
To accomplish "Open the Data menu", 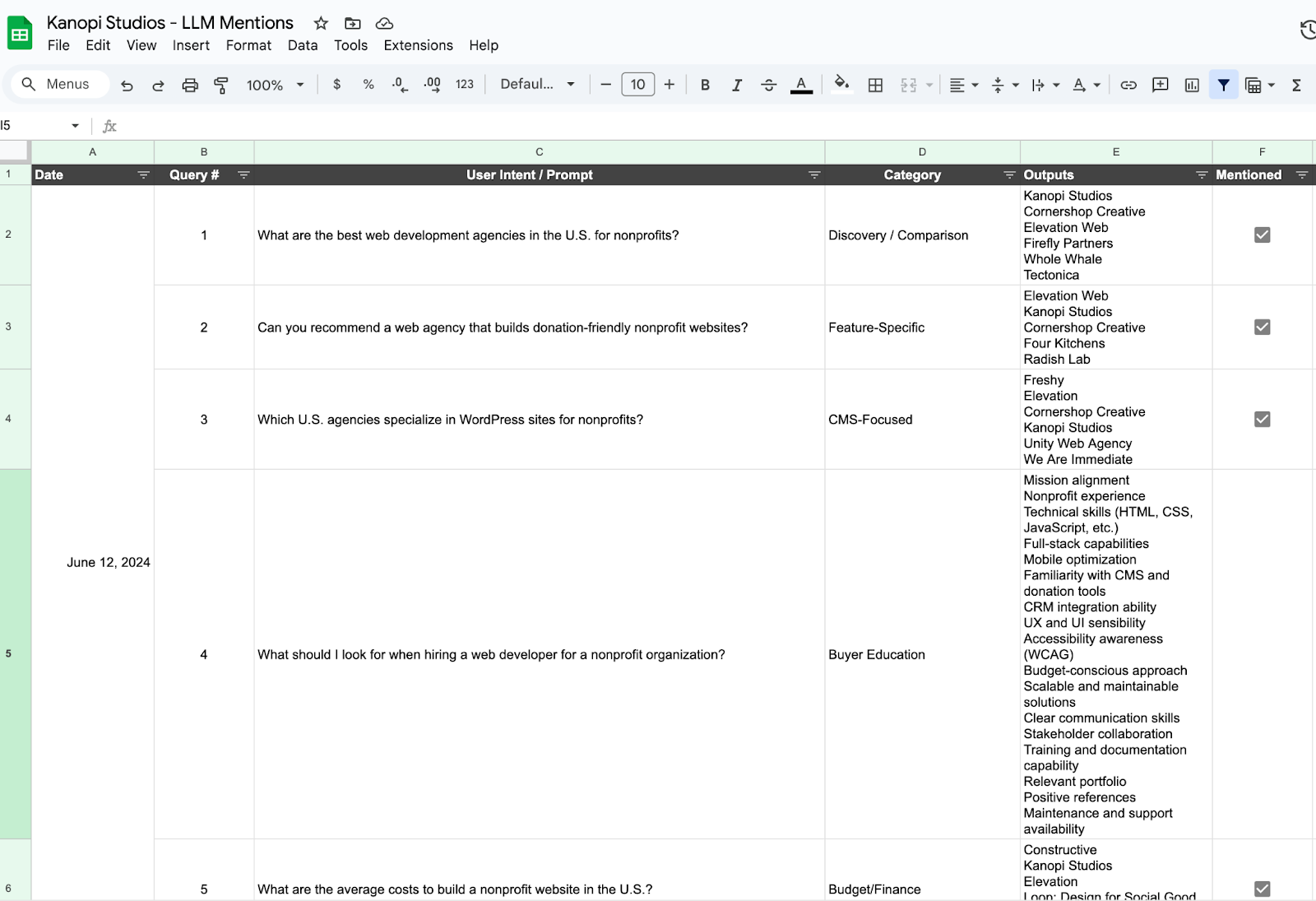I will coord(303,45).
